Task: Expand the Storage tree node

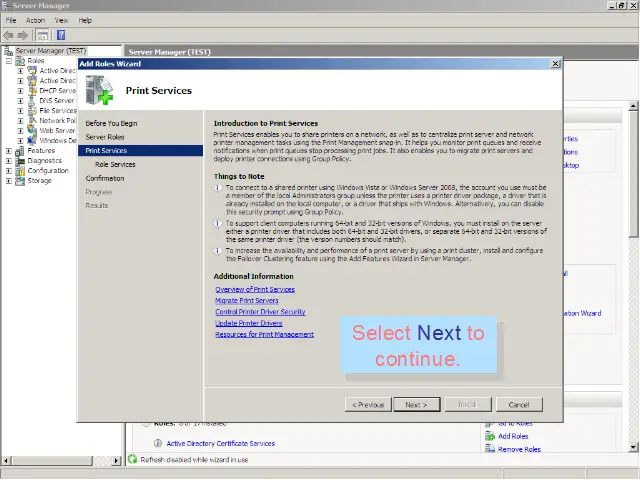Action: pyautogui.click(x=9, y=181)
